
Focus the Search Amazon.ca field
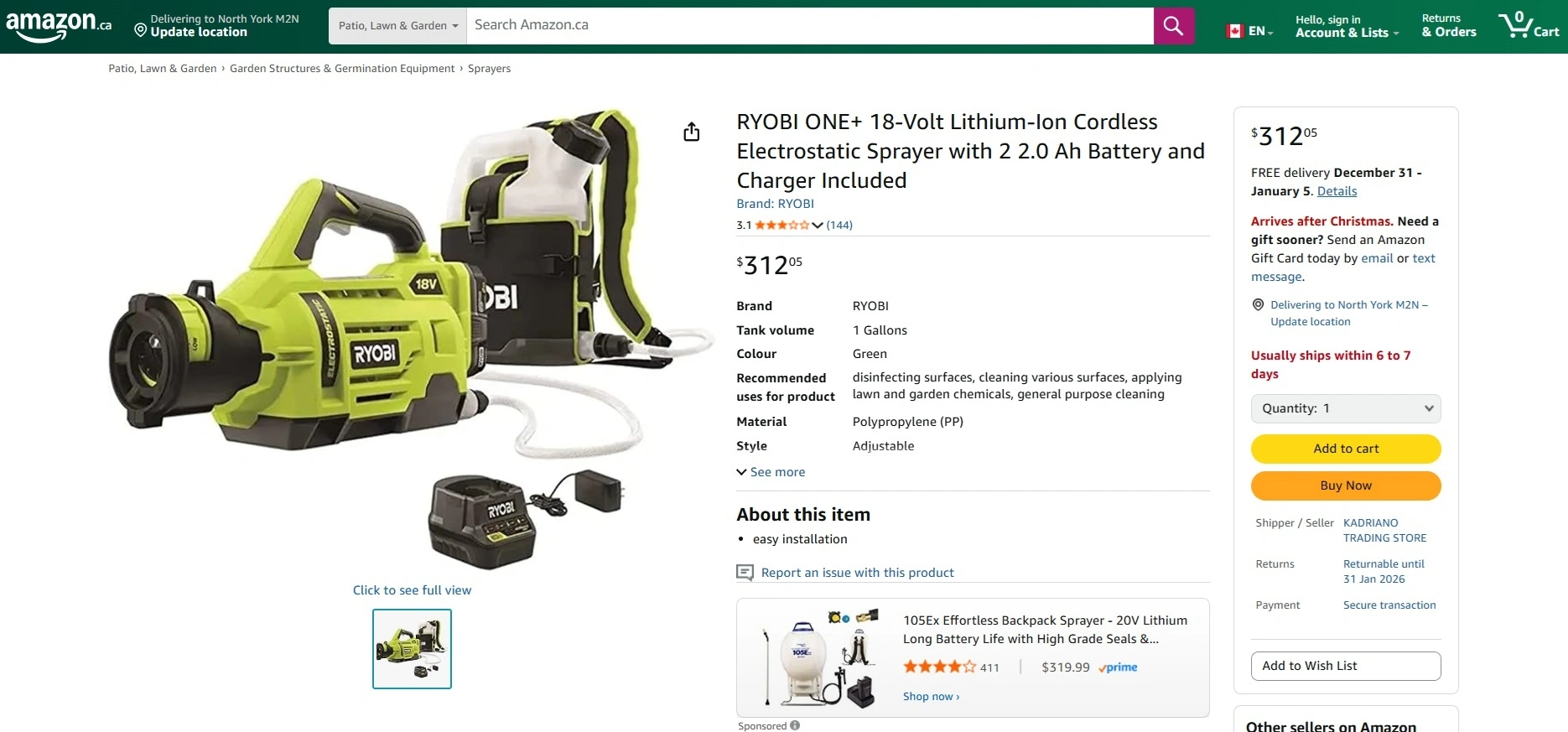810,26
